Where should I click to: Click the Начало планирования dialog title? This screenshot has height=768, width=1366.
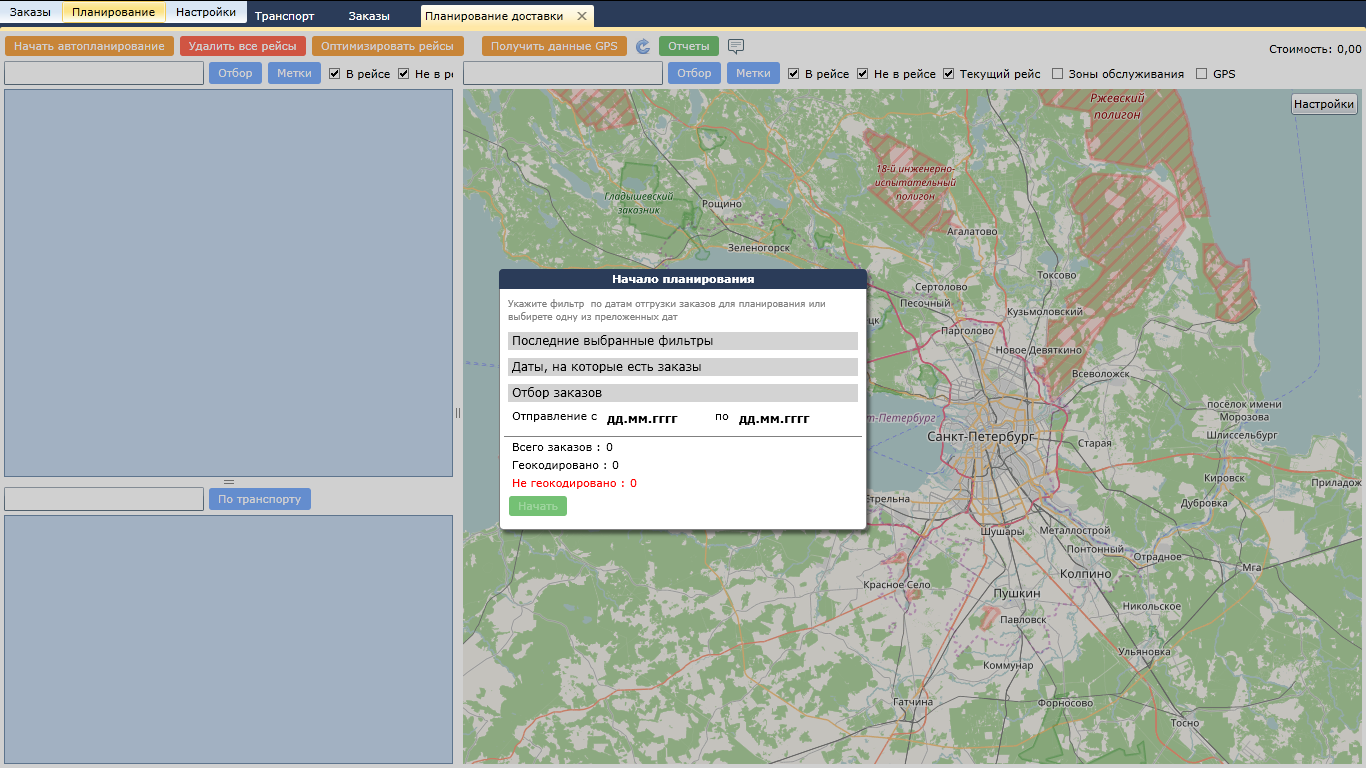pos(683,280)
